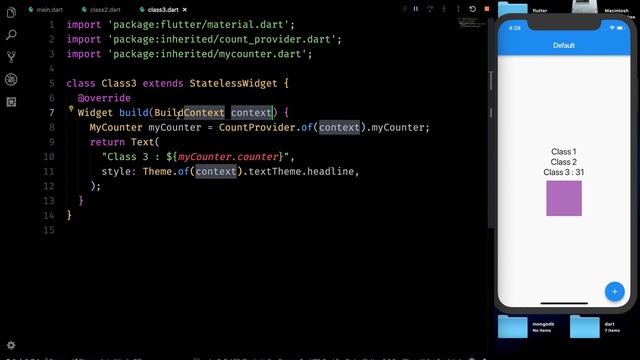Click 'MyCounter' type on line 8
640x360 pixels.
point(116,128)
